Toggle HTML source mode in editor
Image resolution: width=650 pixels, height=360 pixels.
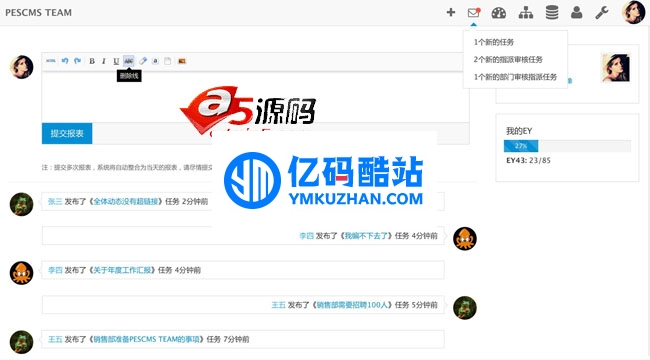coord(51,61)
